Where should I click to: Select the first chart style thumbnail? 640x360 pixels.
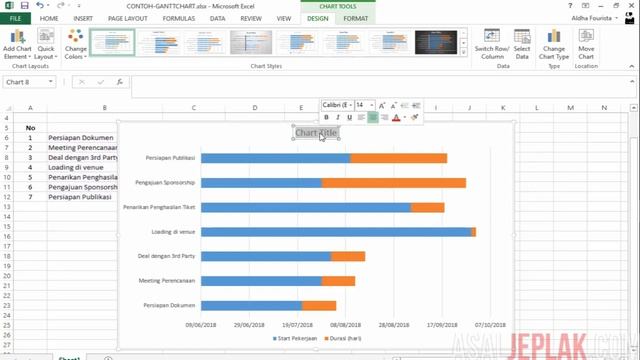[112, 42]
